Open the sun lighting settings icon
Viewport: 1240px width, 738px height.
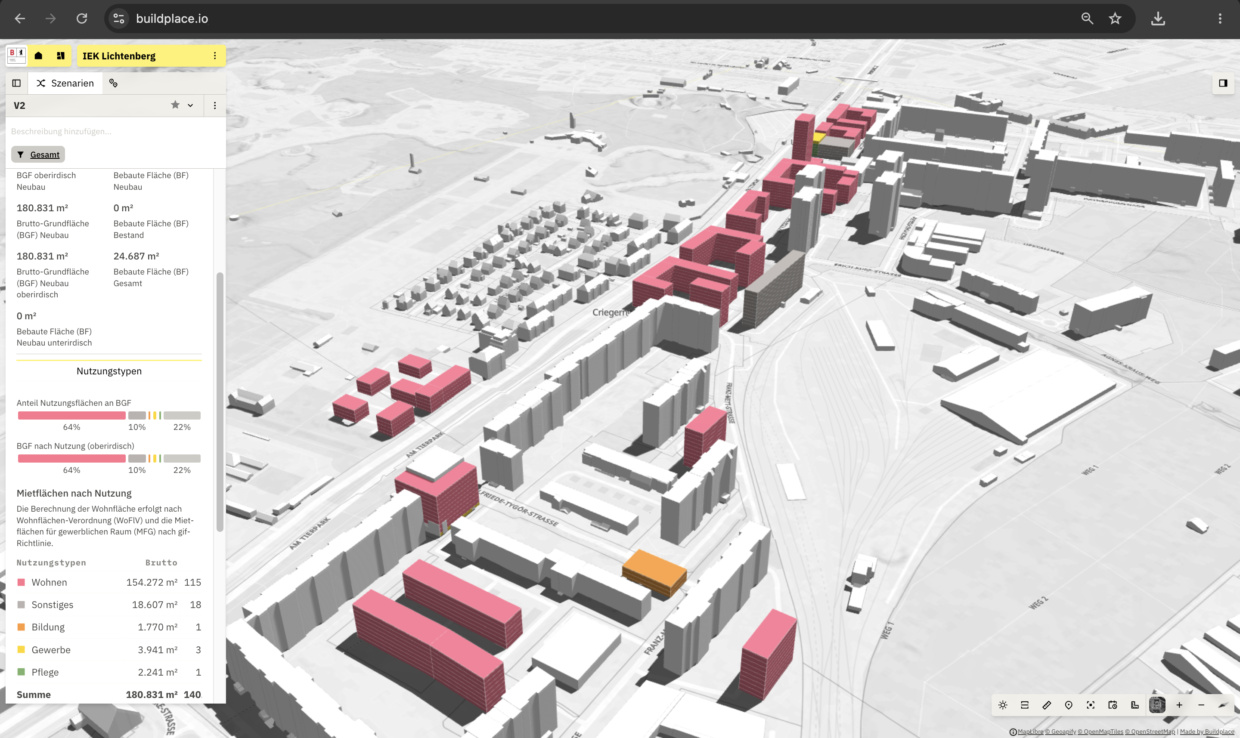1003,705
